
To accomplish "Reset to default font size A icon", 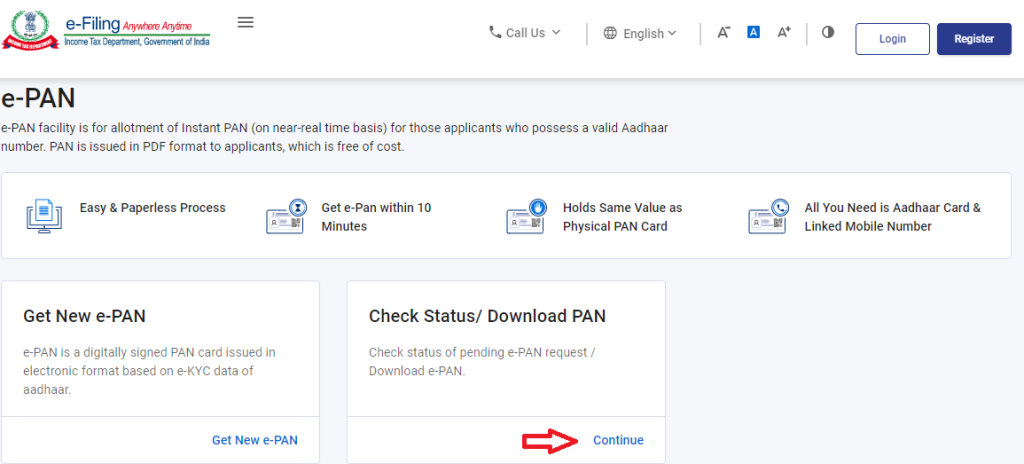I will pyautogui.click(x=753, y=31).
